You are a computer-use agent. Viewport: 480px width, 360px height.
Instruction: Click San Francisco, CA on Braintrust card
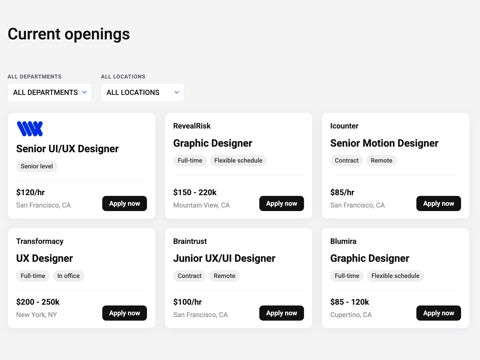[x=201, y=315]
